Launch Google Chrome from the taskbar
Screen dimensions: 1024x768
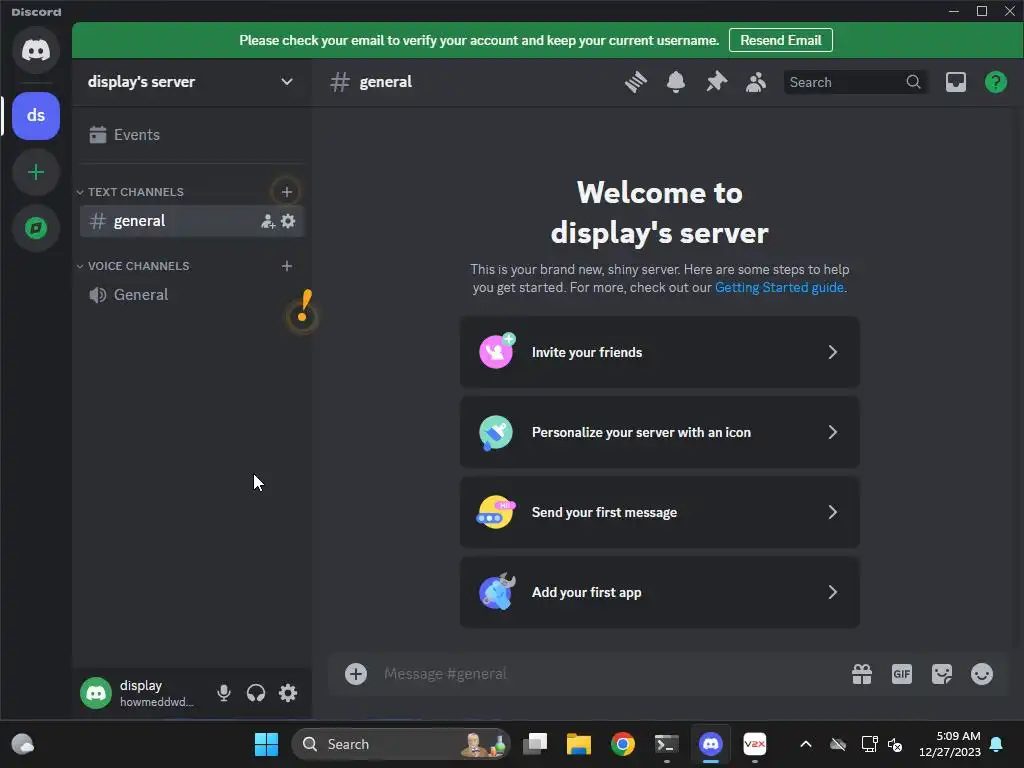pos(622,744)
